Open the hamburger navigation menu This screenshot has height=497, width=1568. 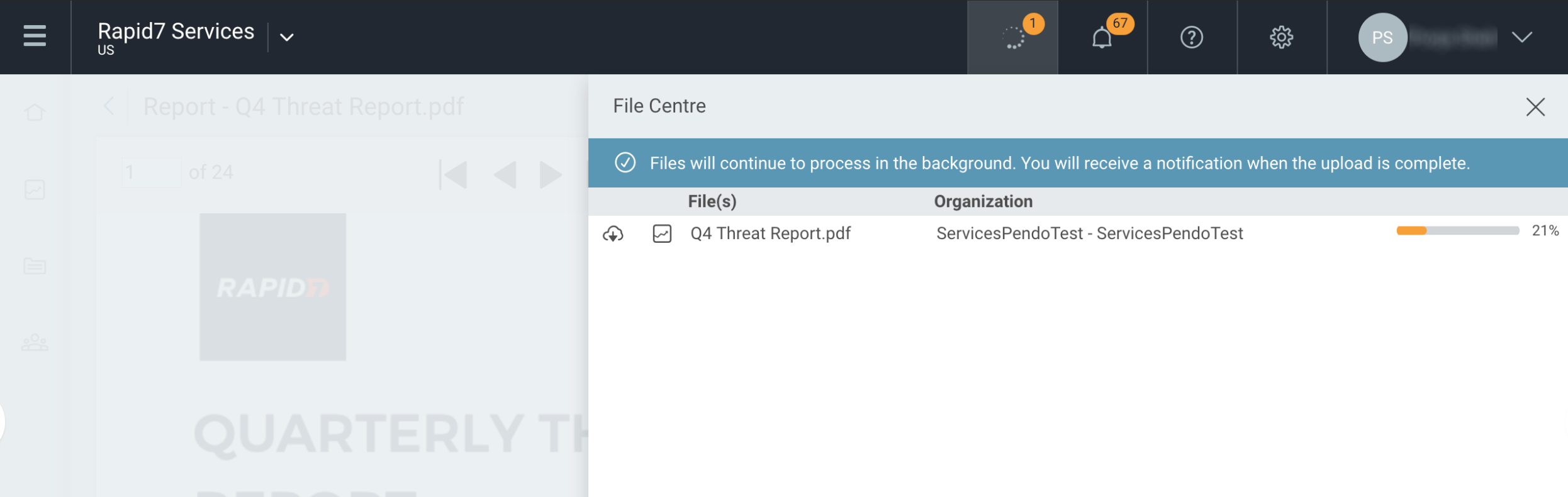click(x=35, y=36)
